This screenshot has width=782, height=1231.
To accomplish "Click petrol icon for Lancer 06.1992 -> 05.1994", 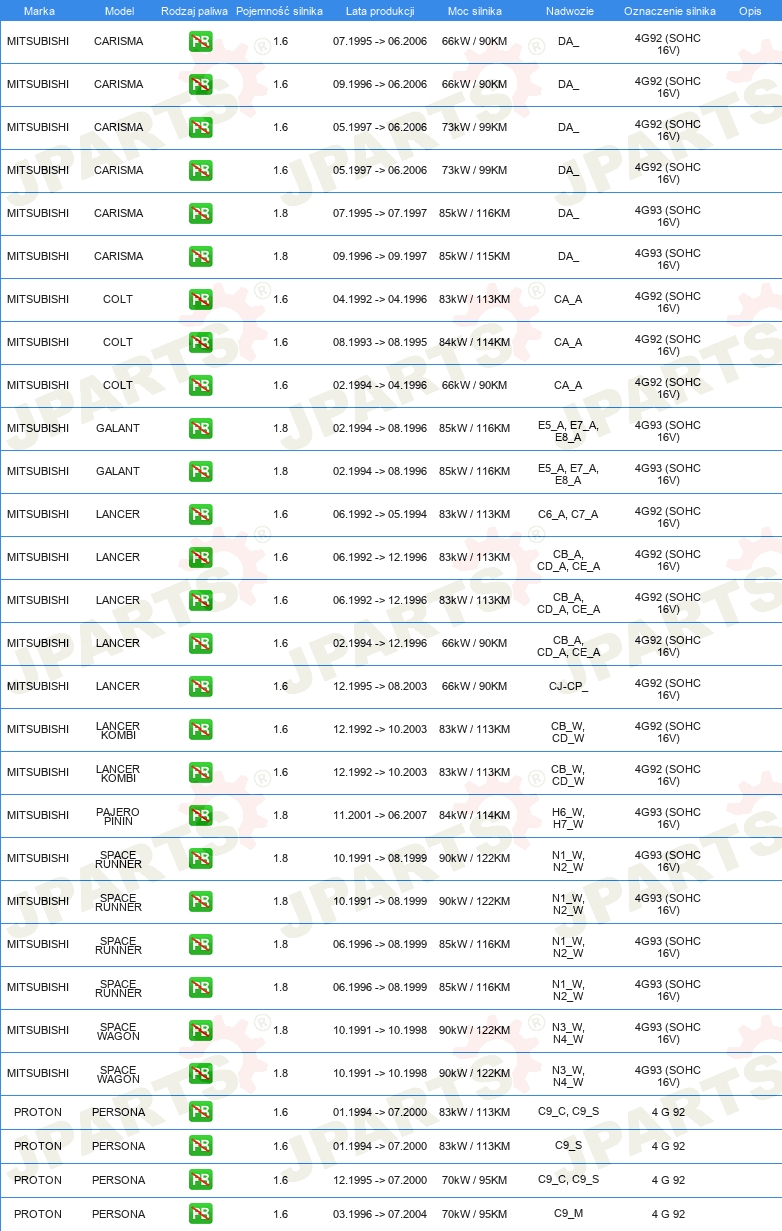I will (x=200, y=515).
